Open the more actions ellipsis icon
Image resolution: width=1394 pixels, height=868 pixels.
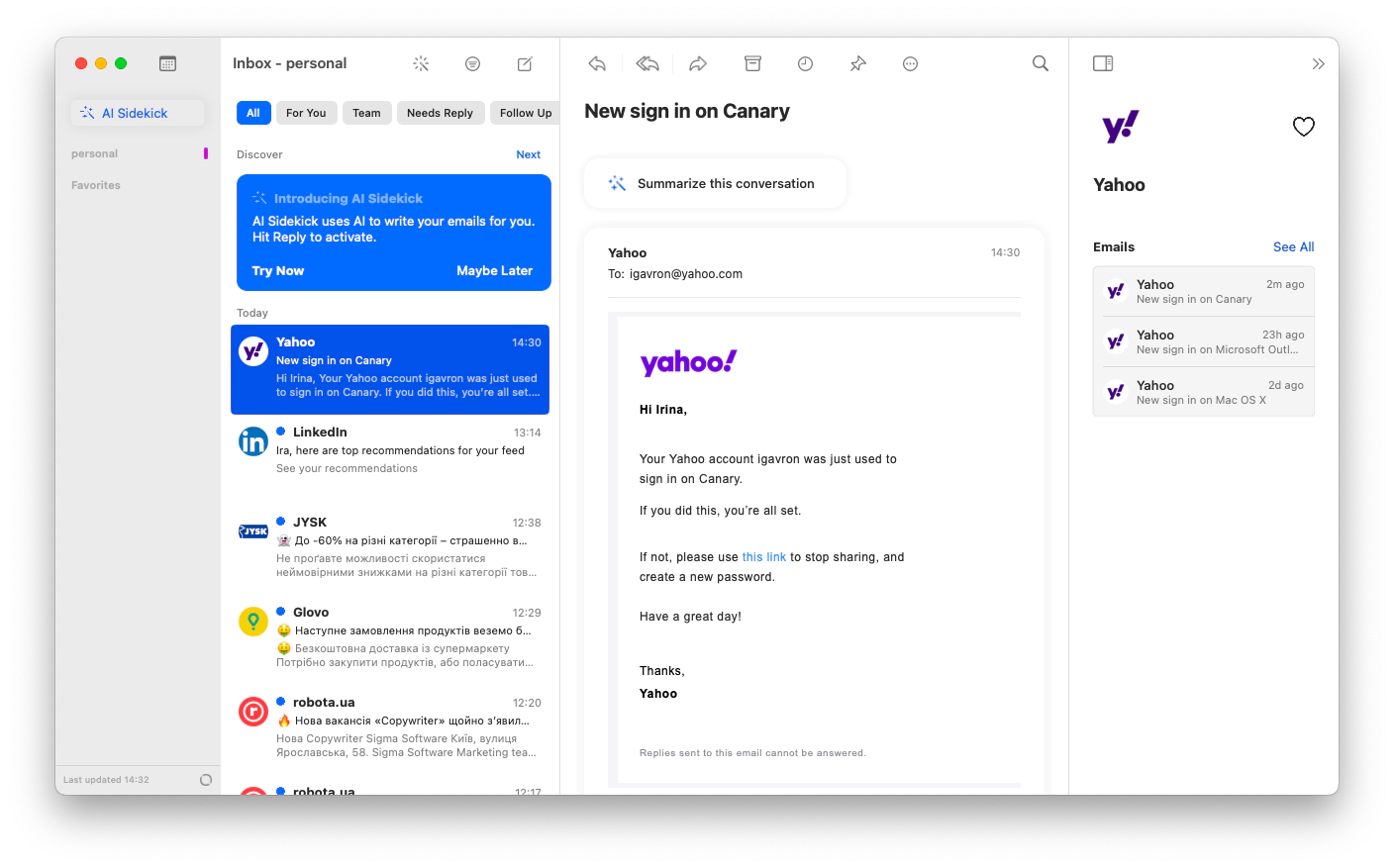(x=911, y=63)
